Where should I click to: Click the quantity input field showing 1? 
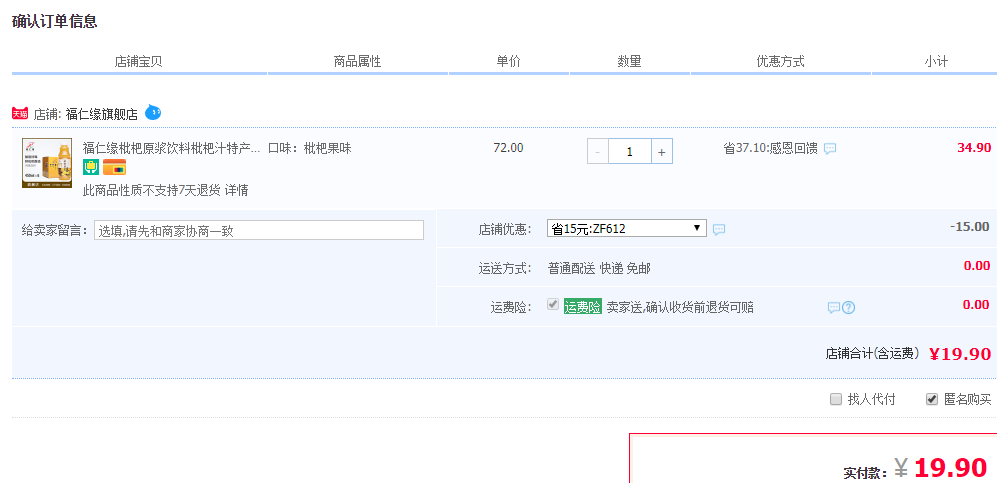click(629, 152)
